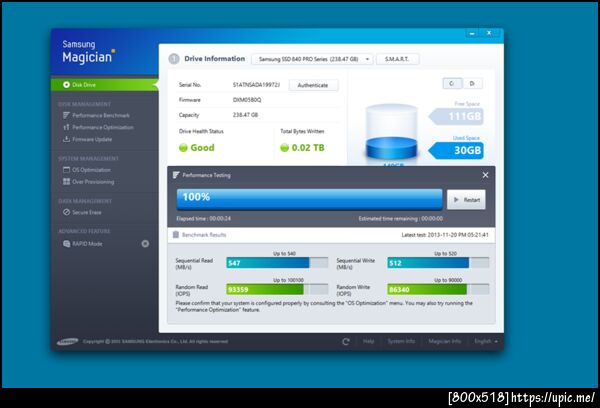This screenshot has width=600, height=408.
Task: Click the Benchmark Results clipboard icon
Action: [x=176, y=235]
